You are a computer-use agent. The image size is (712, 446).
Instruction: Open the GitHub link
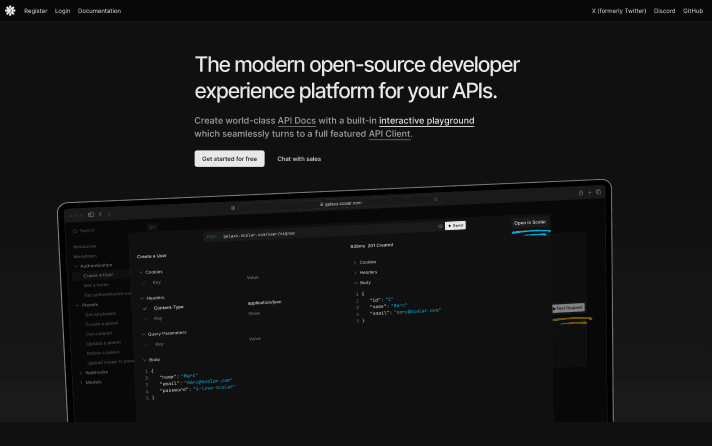[693, 11]
